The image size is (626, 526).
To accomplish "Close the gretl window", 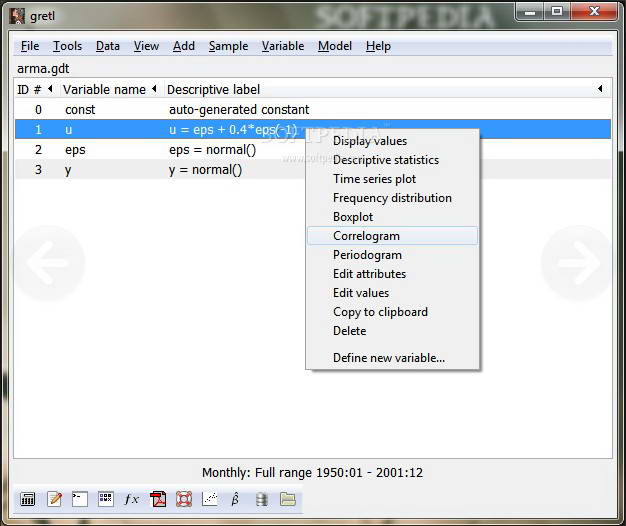I will 594,12.
